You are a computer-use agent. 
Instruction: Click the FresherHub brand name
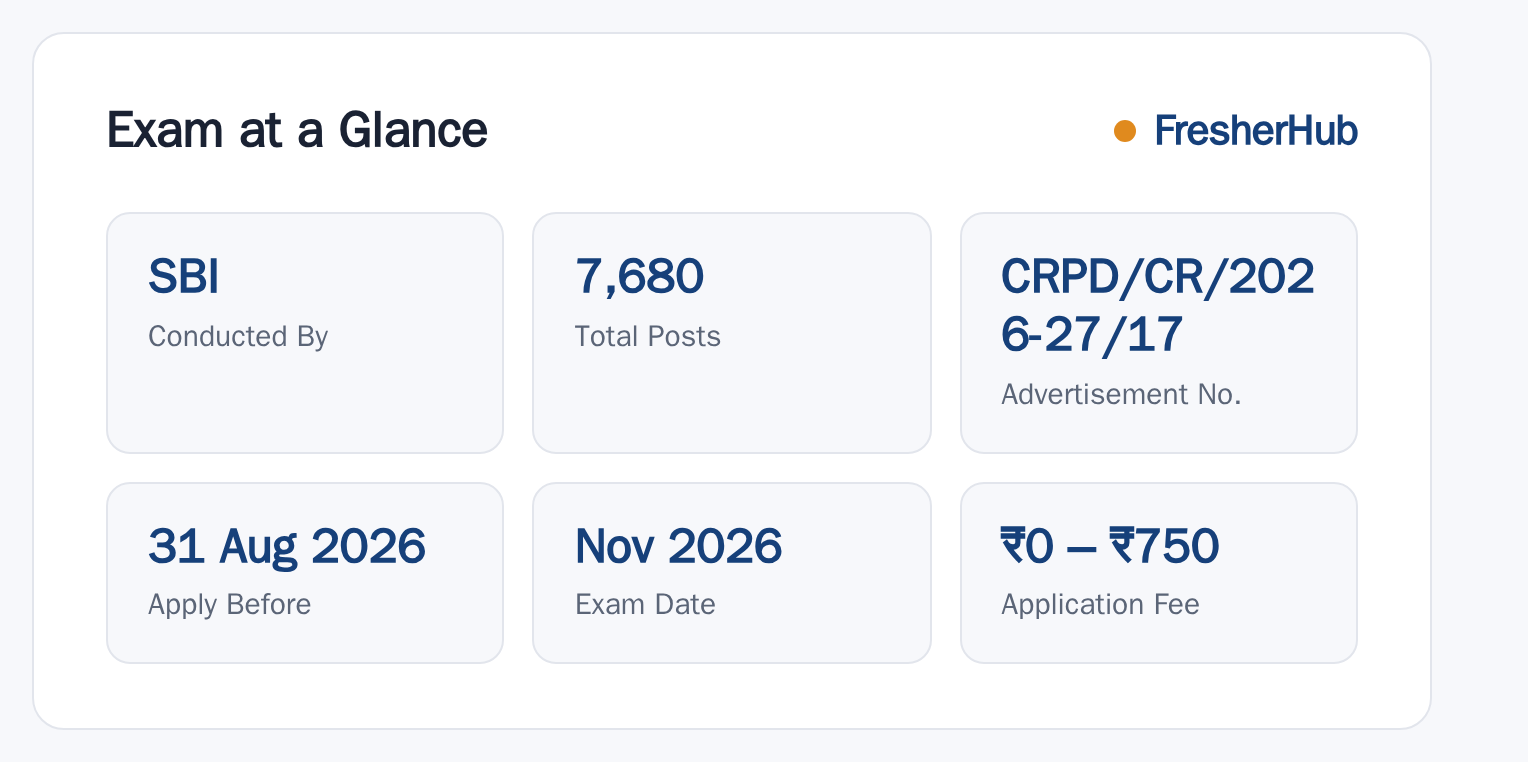(x=1256, y=131)
